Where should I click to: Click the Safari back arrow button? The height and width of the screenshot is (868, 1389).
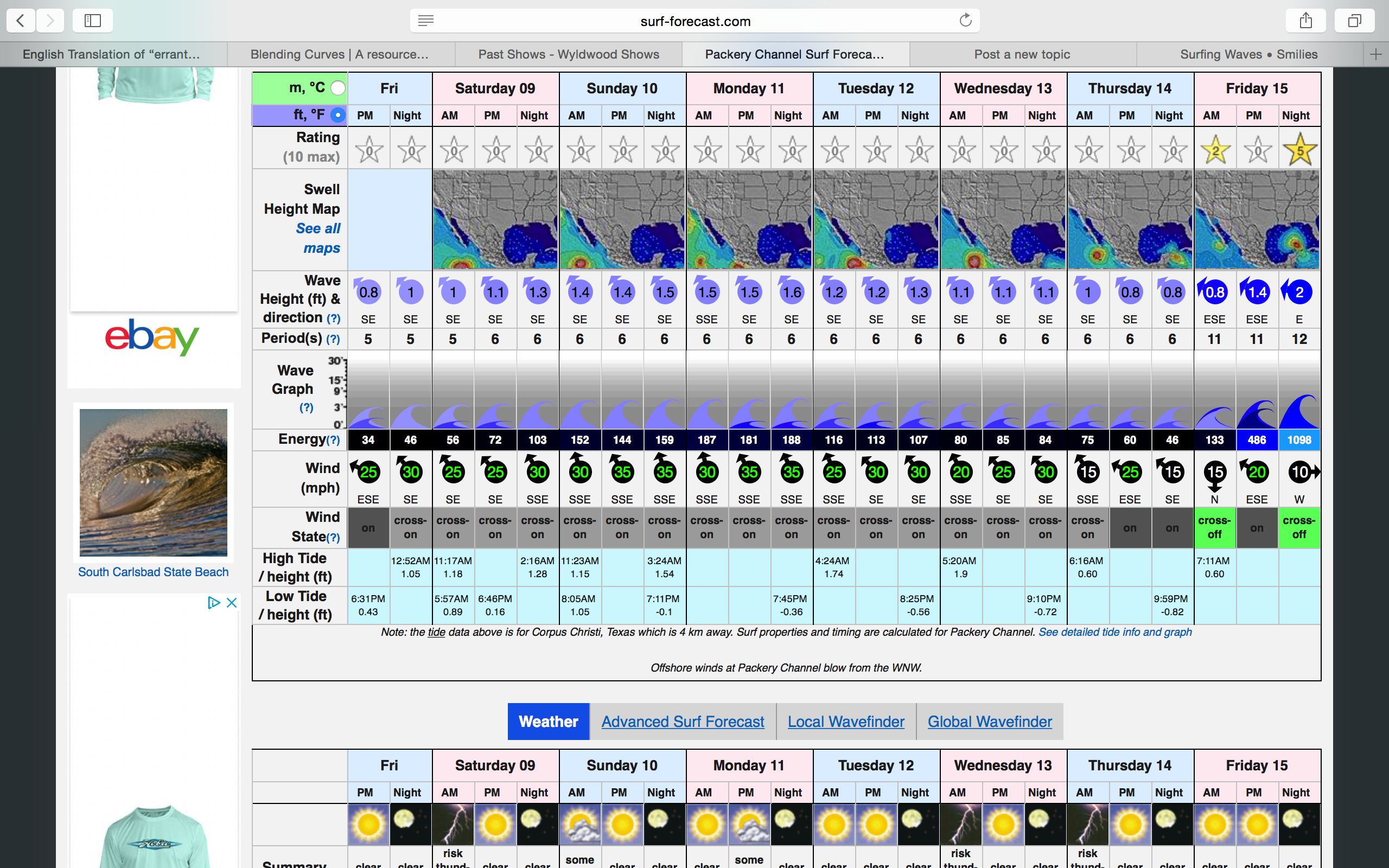(21, 21)
